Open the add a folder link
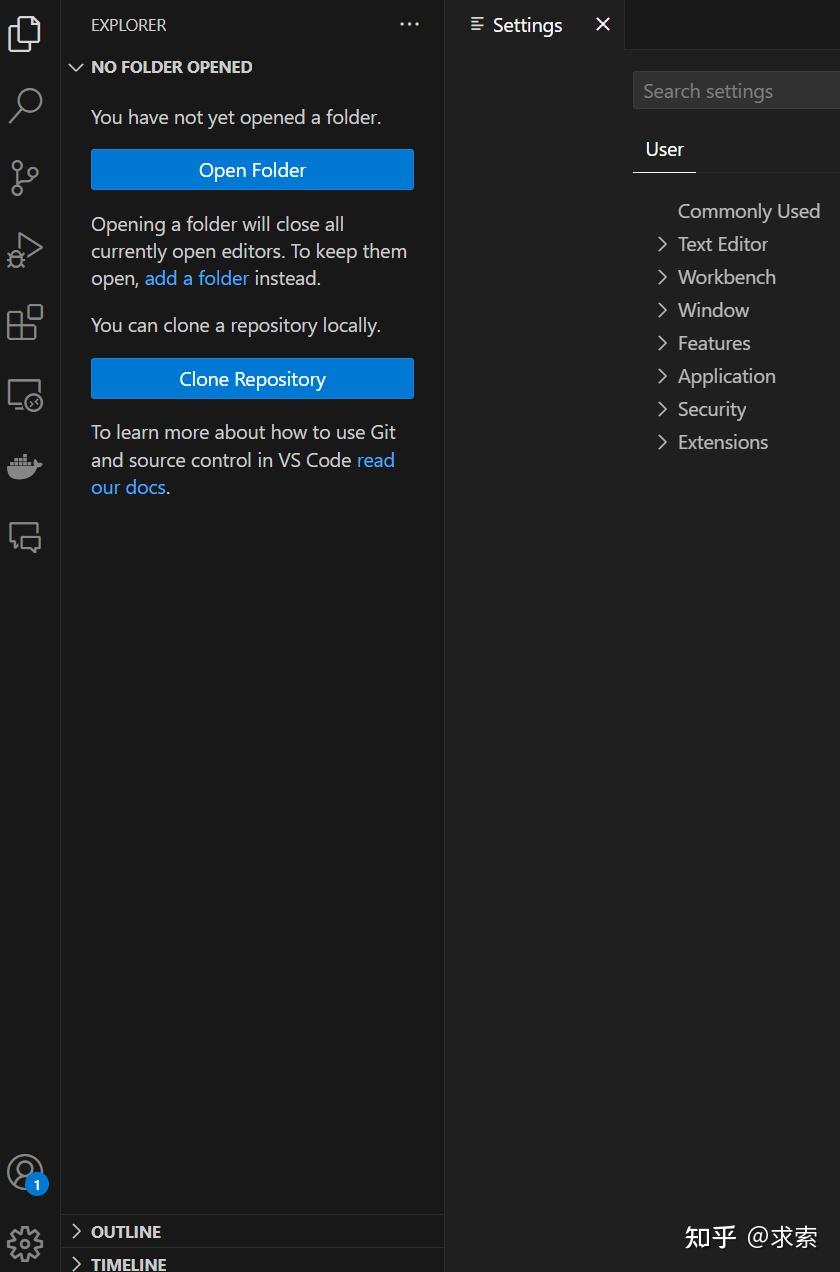 (196, 278)
